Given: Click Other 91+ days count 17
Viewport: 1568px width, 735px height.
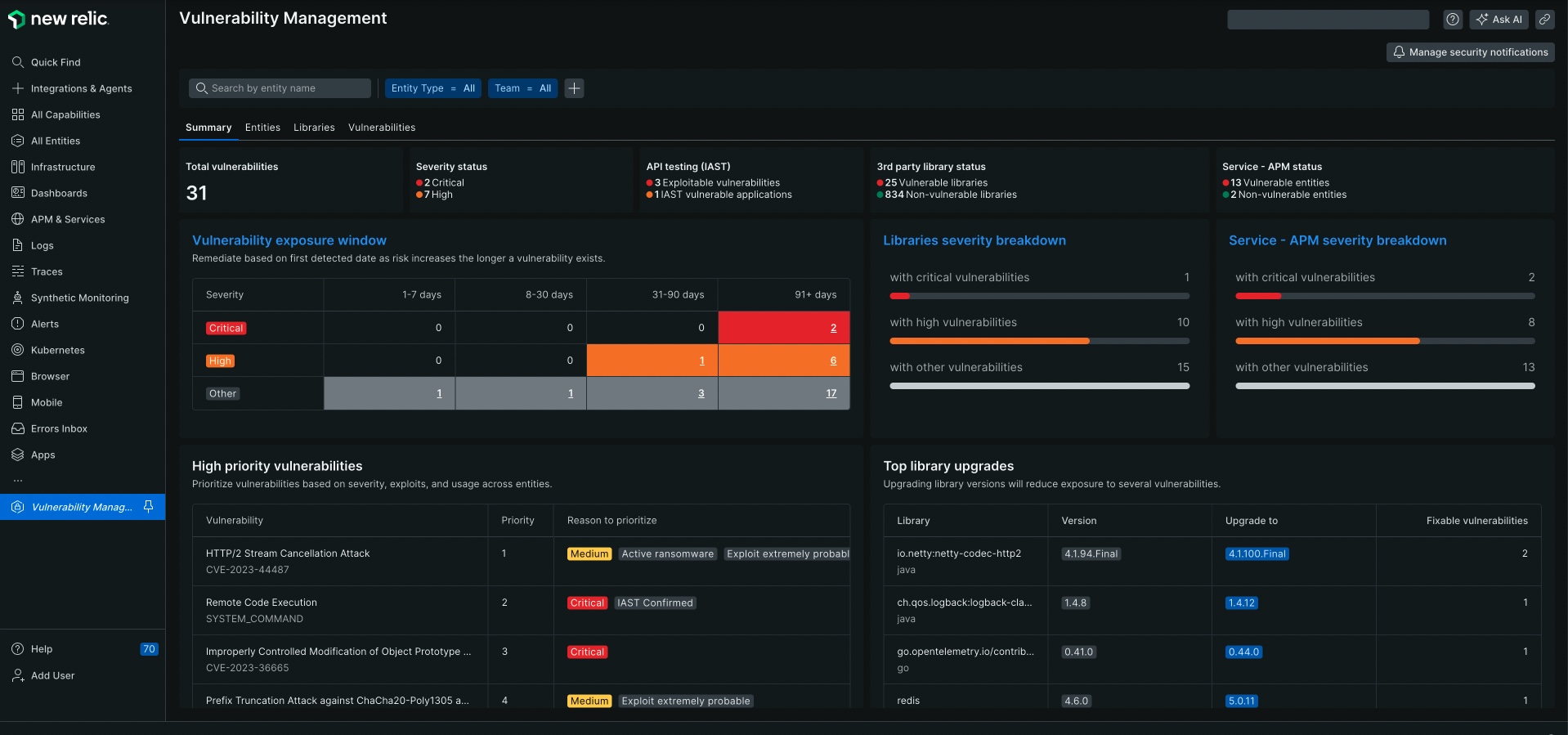Looking at the screenshot, I should click(x=831, y=393).
